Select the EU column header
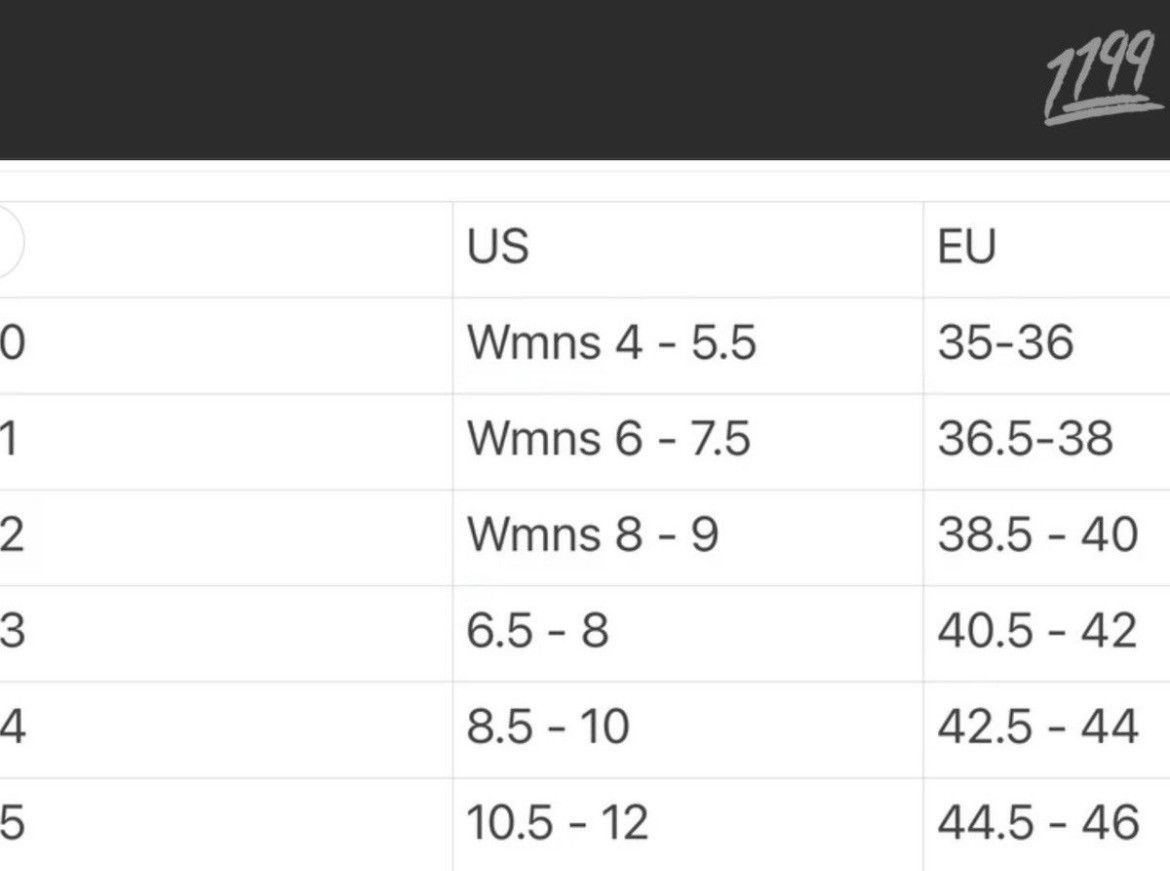This screenshot has width=1170, height=871. (x=967, y=246)
